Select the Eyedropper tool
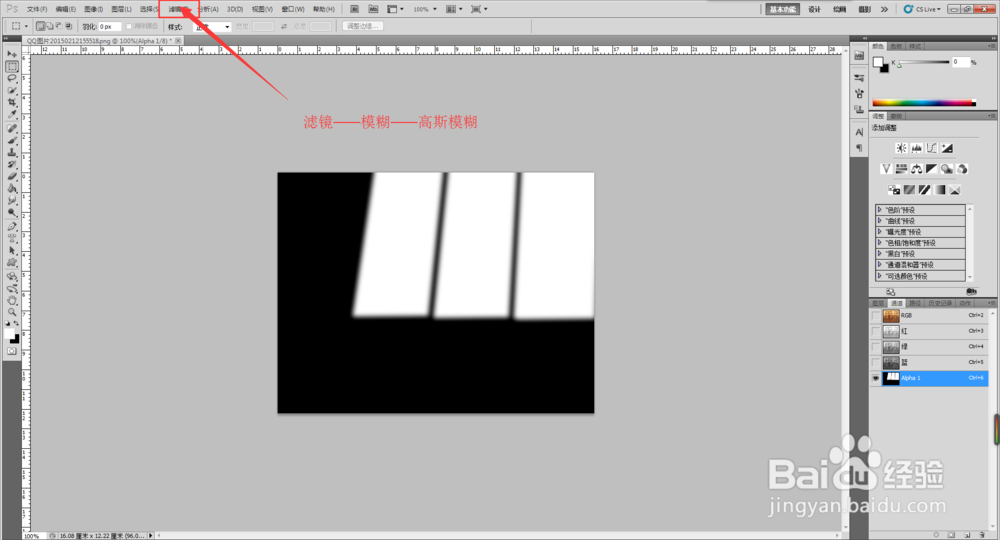Screen dimensions: 1000x540 (12, 114)
